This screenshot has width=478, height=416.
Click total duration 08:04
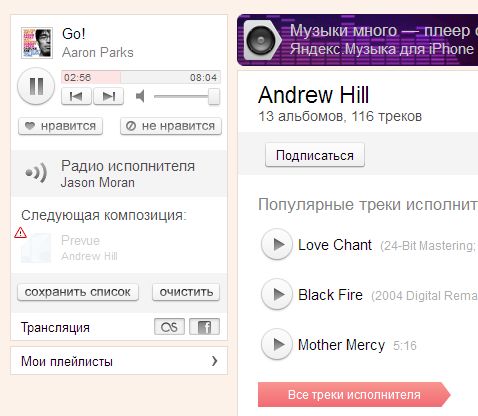(203, 78)
